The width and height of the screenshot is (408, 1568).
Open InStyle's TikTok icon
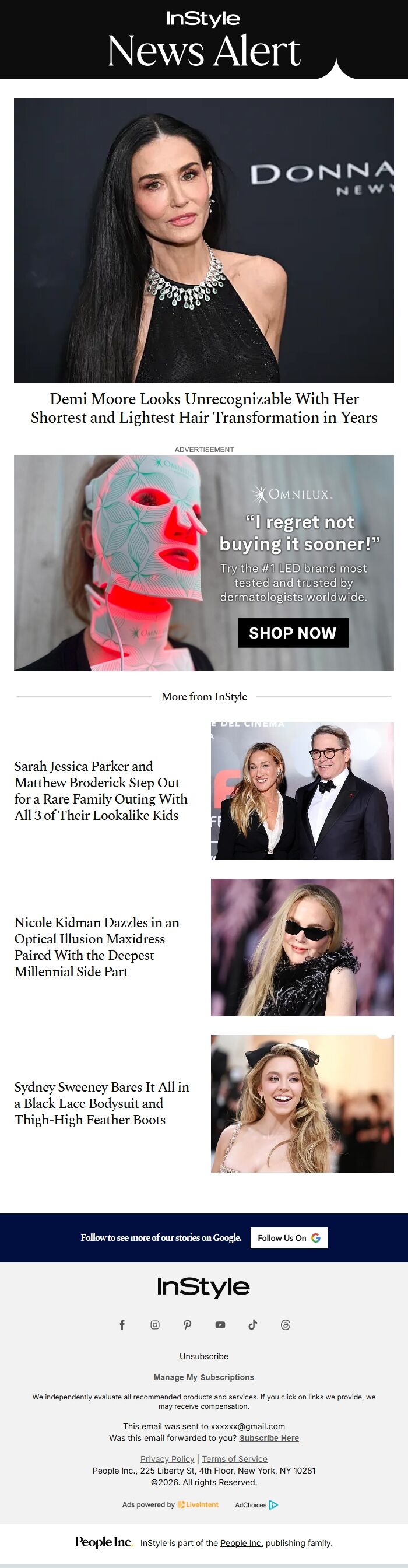(x=253, y=1325)
